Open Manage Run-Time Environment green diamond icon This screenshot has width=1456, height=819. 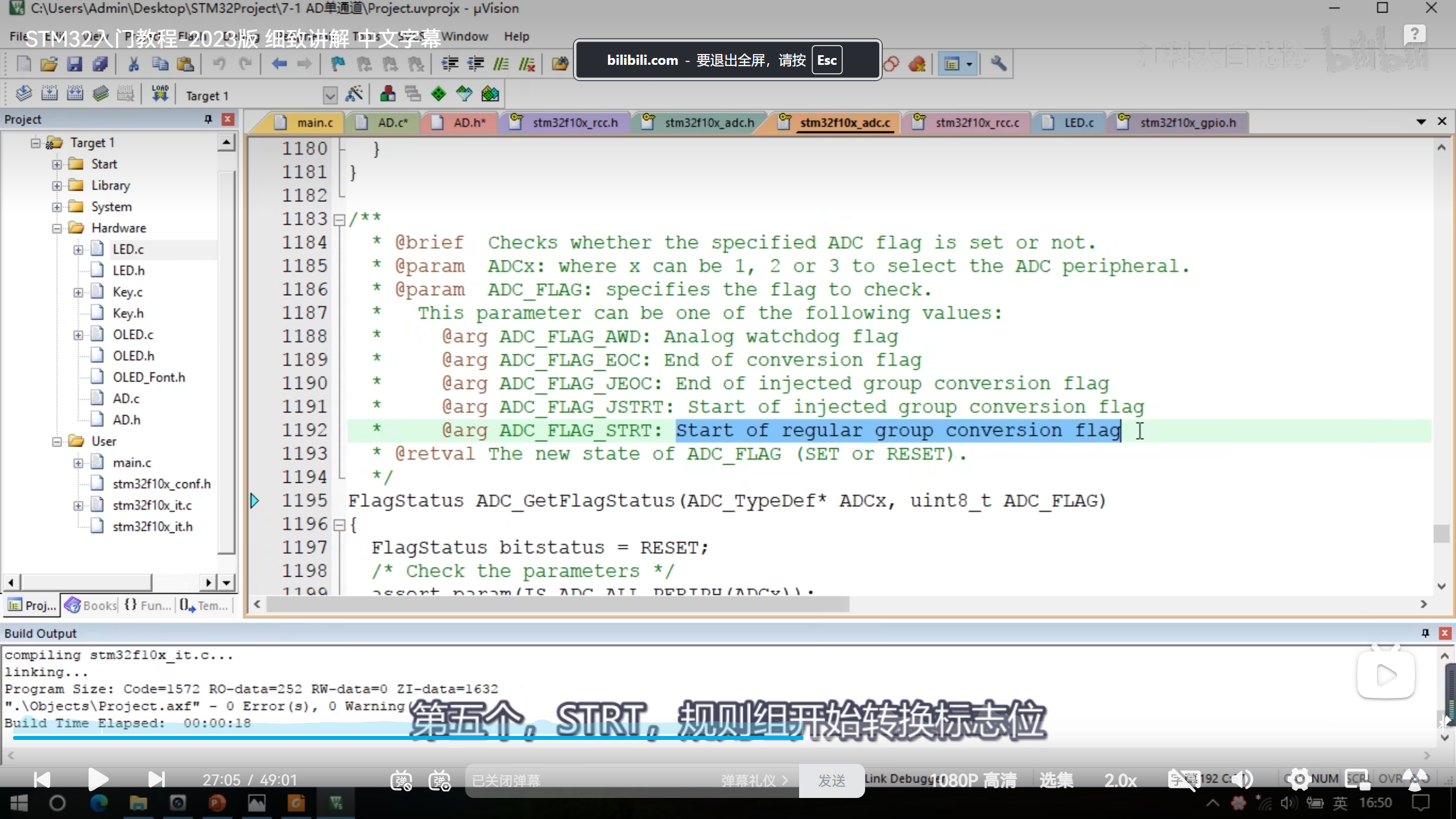coord(439,94)
